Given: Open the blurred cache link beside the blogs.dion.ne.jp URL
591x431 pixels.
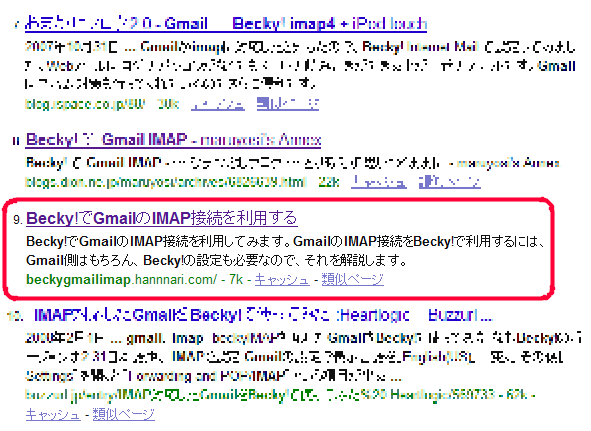Looking at the screenshot, I should click(379, 182).
